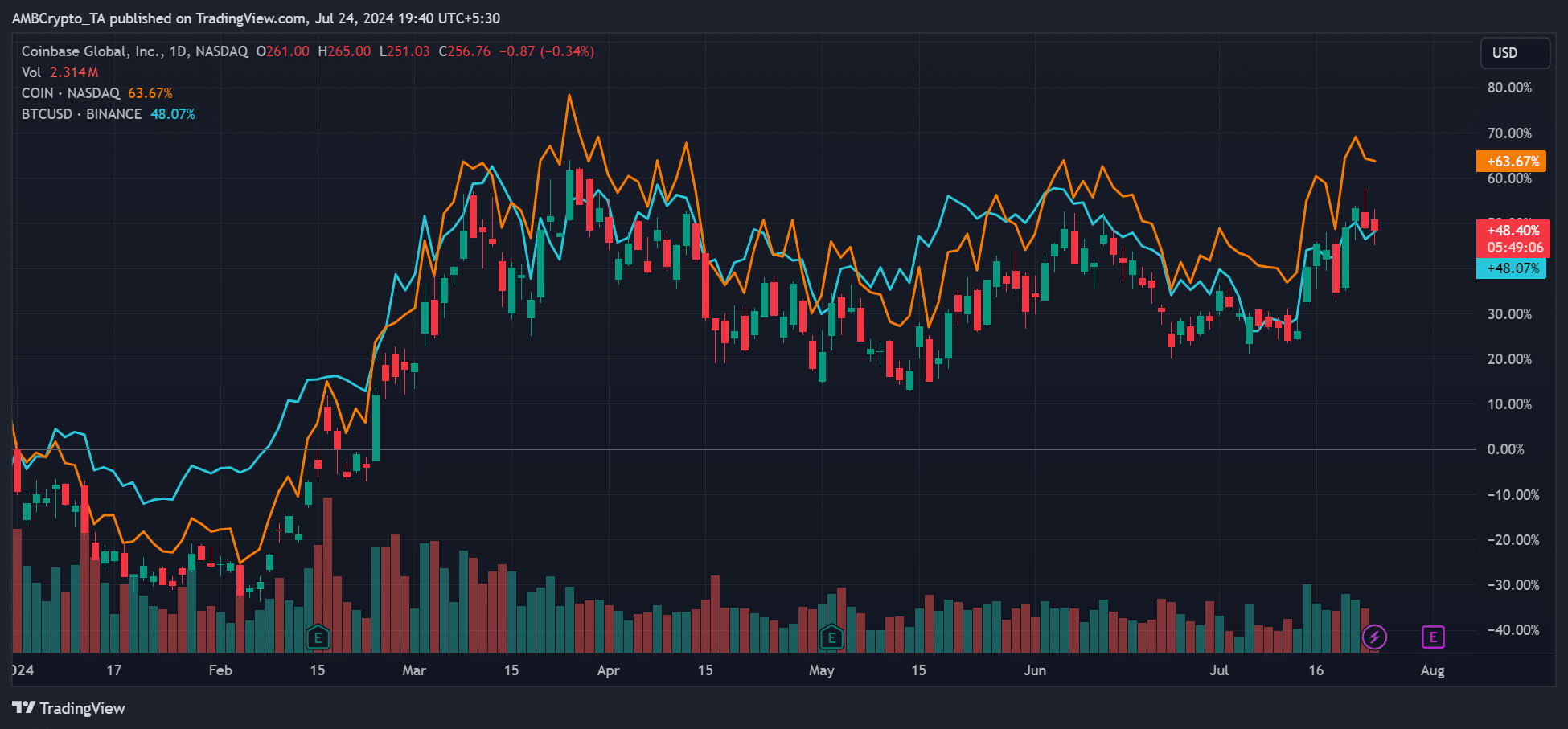Click the 60.00% axis label
Viewport: 1568px width, 729px height.
[x=1509, y=178]
